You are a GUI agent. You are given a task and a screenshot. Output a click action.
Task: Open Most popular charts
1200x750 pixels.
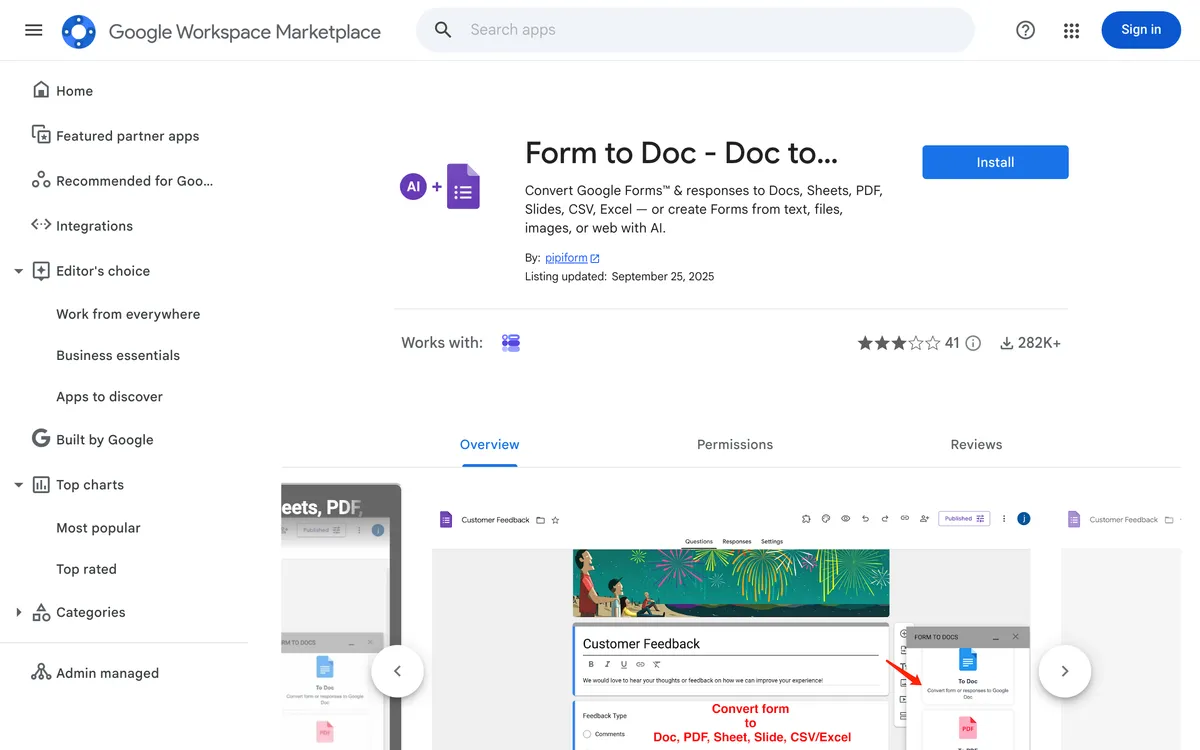pos(98,528)
